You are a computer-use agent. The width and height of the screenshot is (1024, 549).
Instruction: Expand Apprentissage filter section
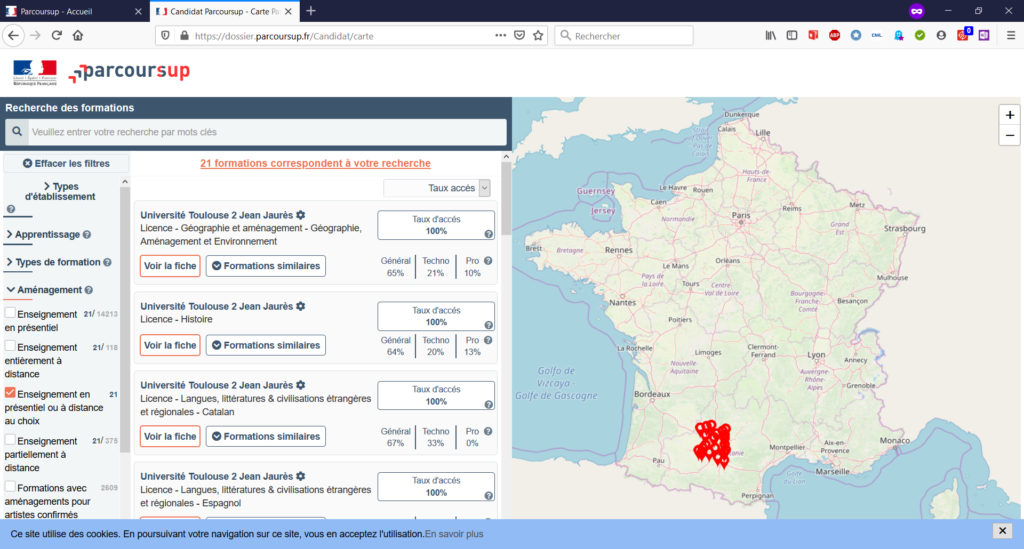tap(42, 234)
